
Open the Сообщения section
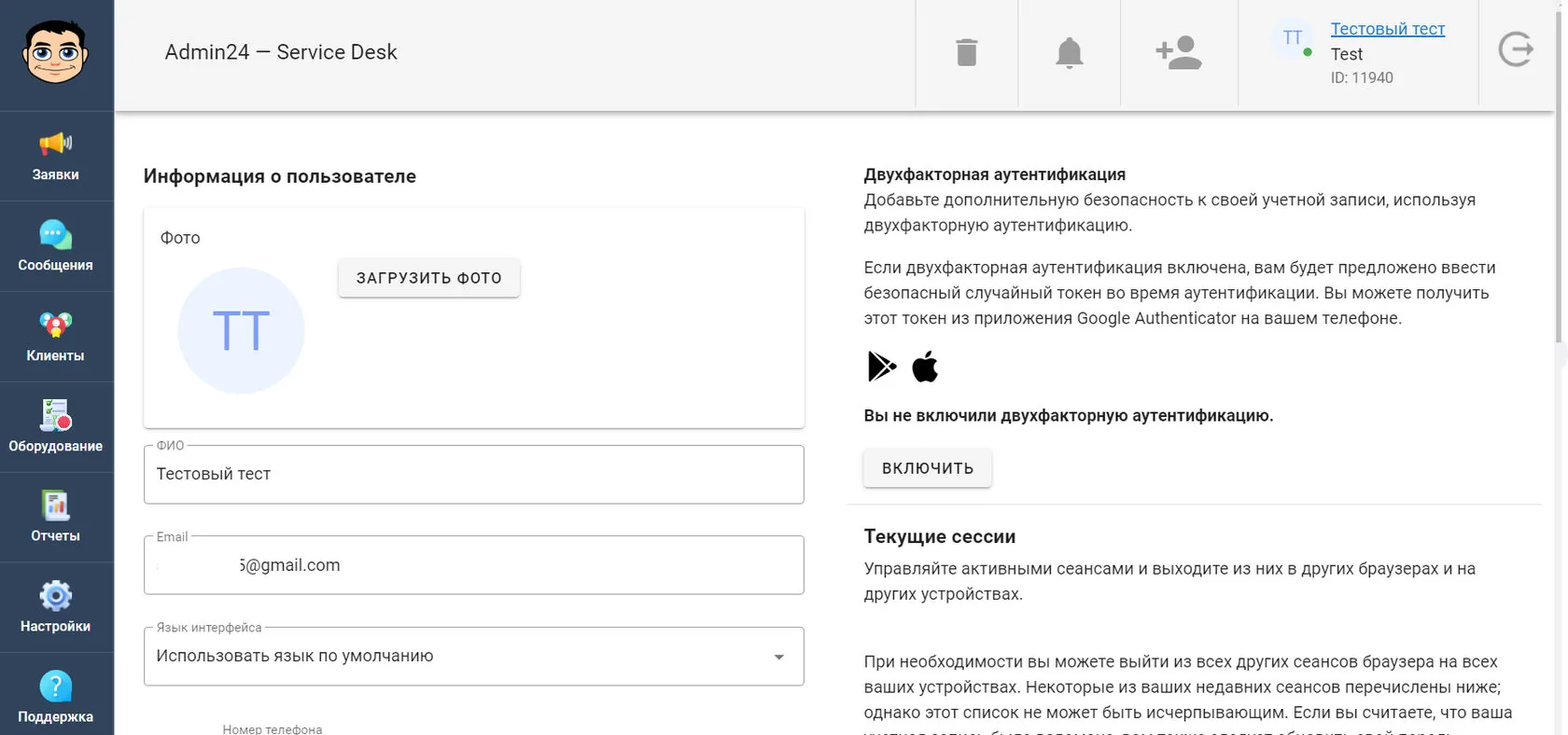pos(56,247)
